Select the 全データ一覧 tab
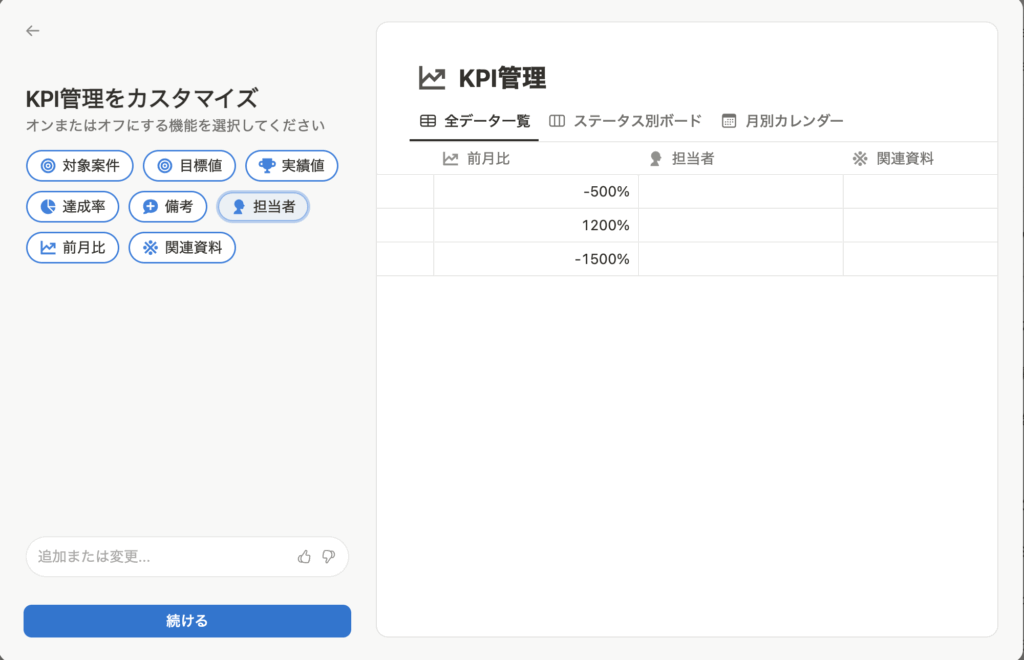The image size is (1024, 660). (474, 121)
